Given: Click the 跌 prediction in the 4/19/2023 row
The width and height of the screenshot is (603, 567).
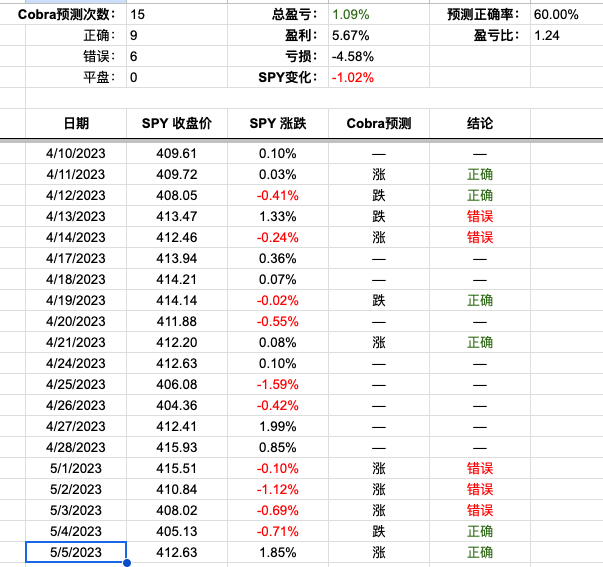Looking at the screenshot, I should point(379,300).
